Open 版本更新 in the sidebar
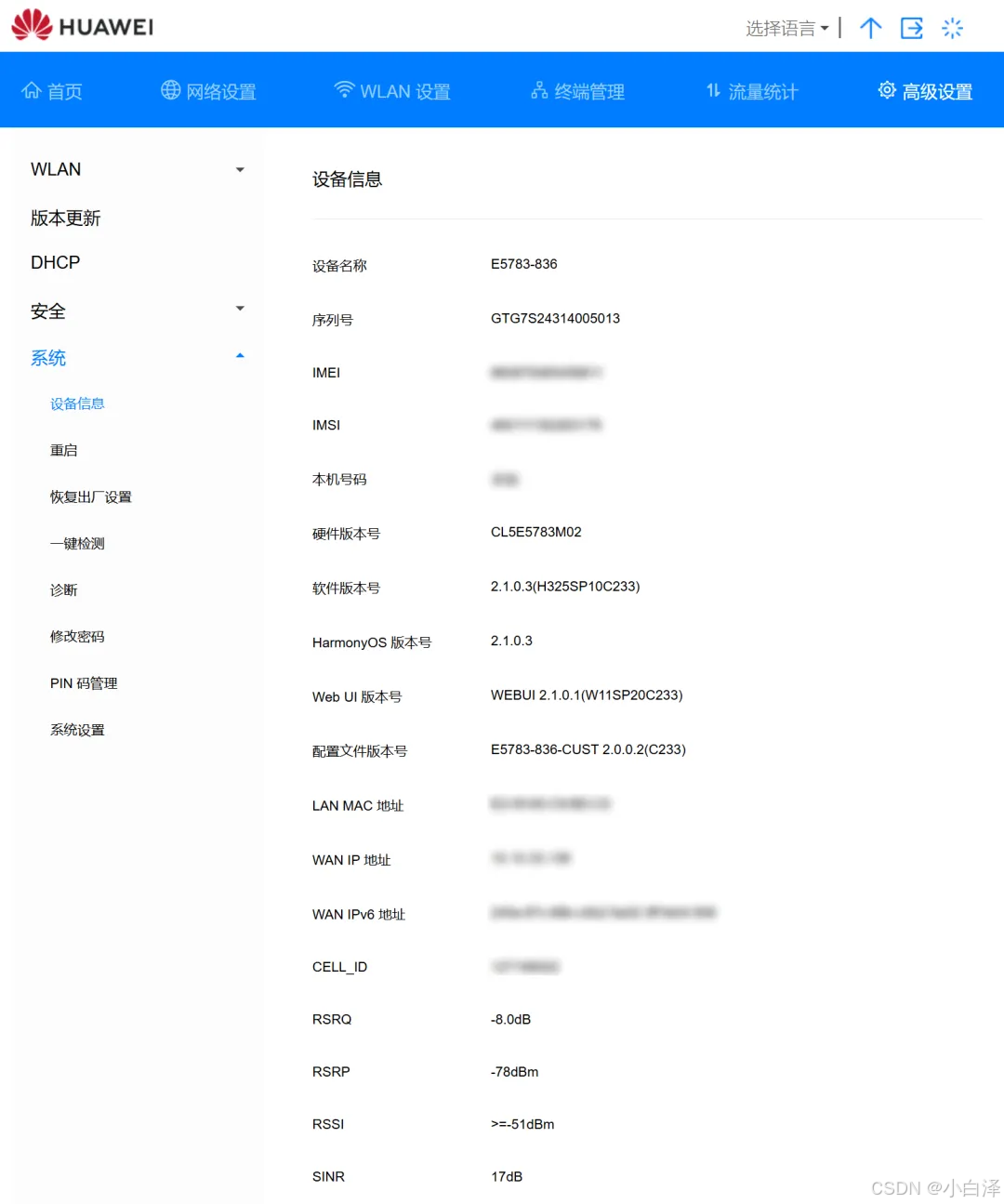Screen dimensions: 1004x1204 pos(65,218)
